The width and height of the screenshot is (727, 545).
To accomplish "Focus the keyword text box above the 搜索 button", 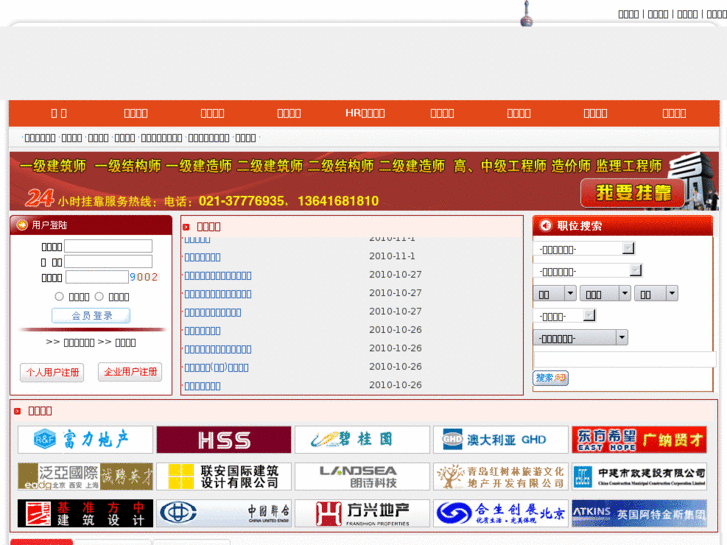I will pyautogui.click(x=625, y=359).
